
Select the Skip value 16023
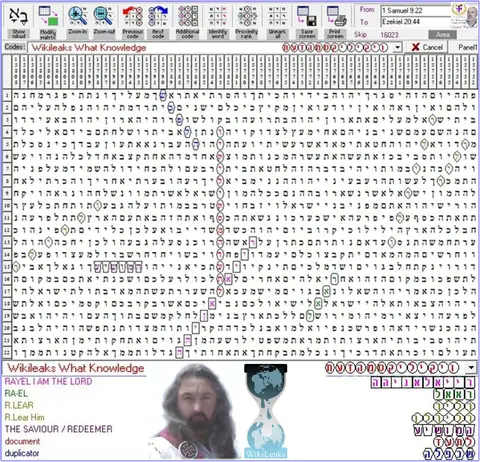click(389, 35)
